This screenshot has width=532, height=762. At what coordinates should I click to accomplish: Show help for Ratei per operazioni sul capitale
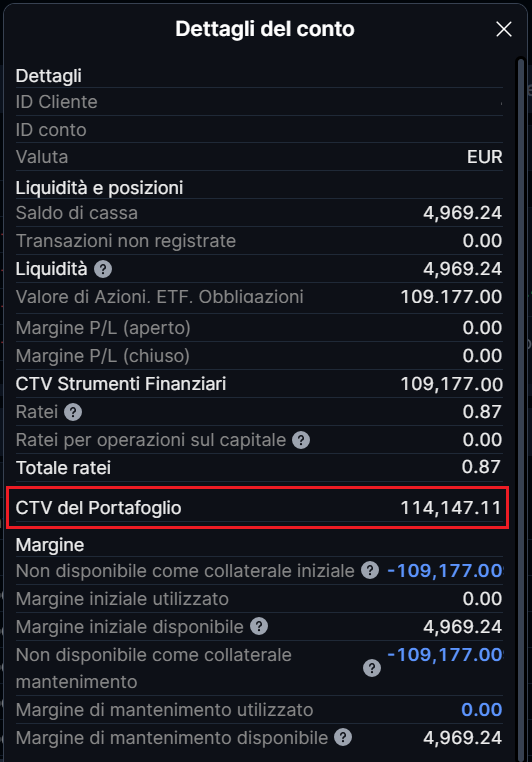pos(301,440)
